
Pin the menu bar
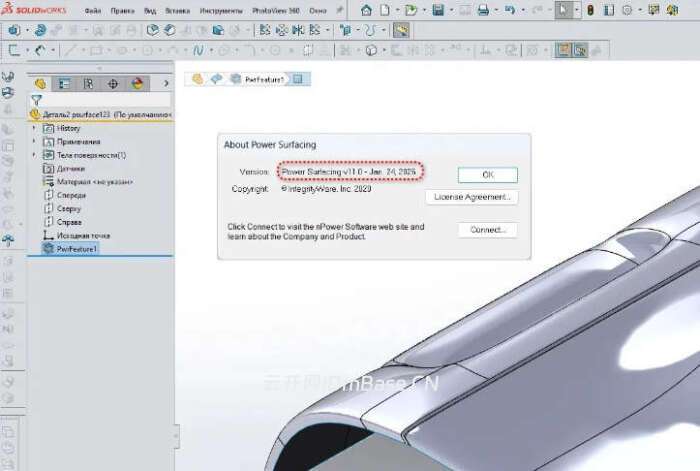340,10
